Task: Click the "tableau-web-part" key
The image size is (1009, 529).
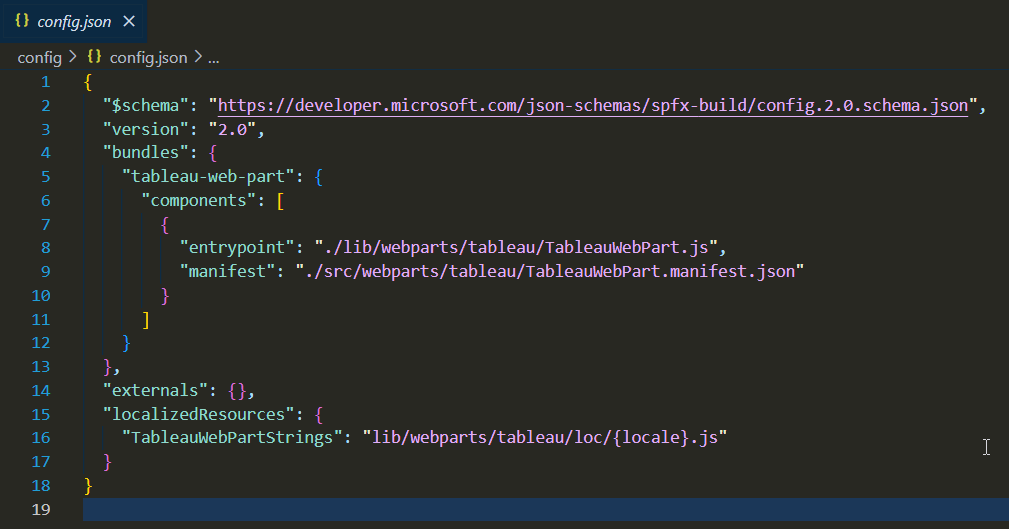Action: [201, 178]
